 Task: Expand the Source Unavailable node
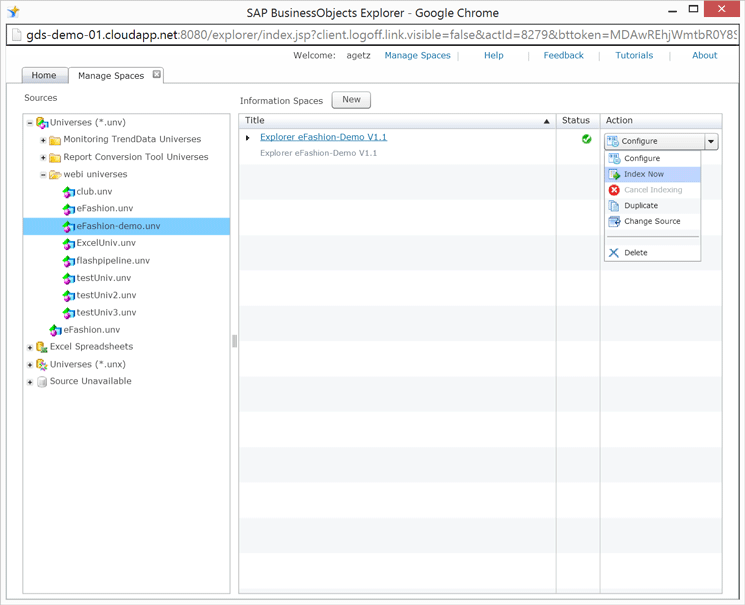tap(30, 382)
